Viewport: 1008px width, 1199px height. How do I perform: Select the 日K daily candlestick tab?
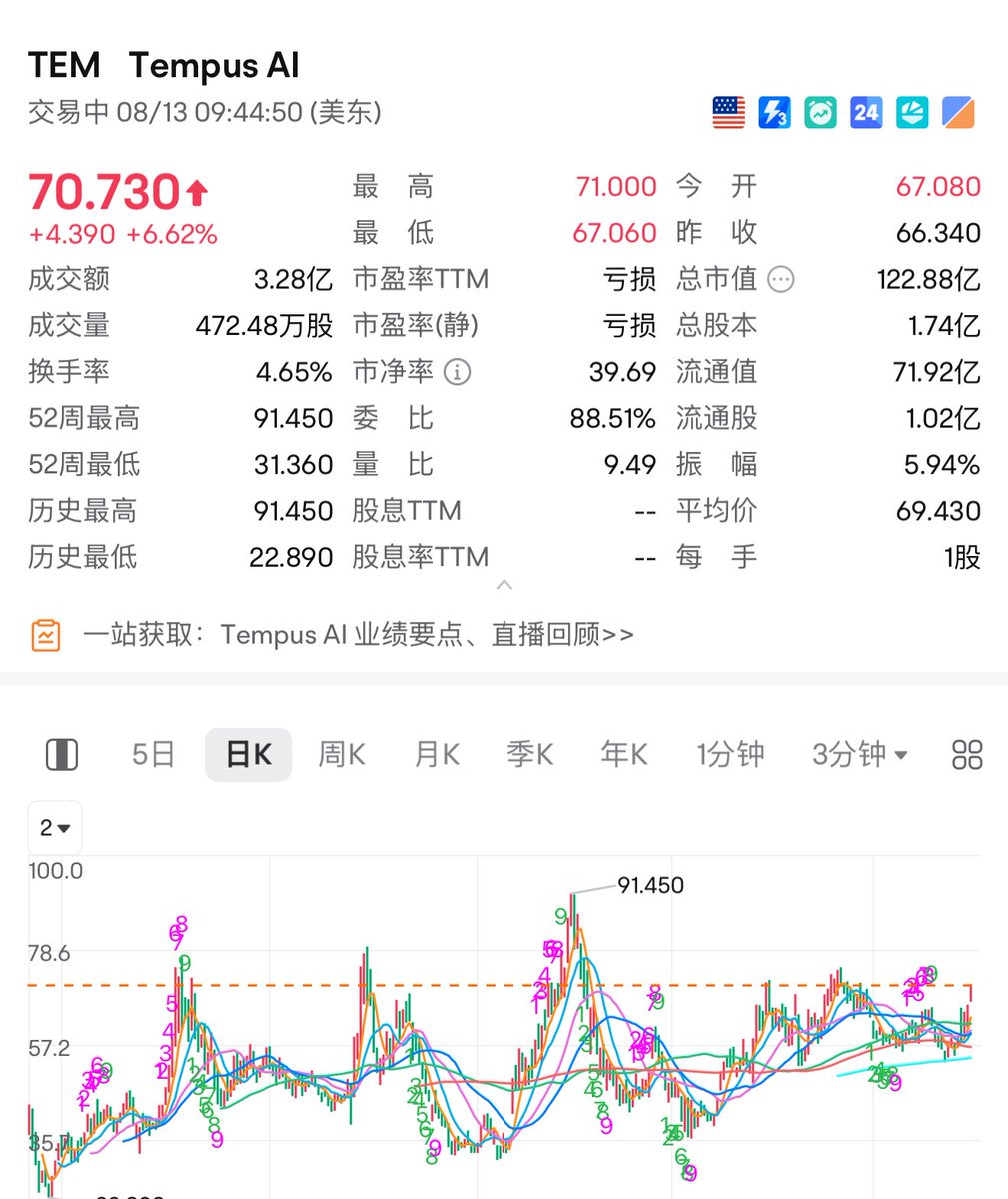pos(248,754)
